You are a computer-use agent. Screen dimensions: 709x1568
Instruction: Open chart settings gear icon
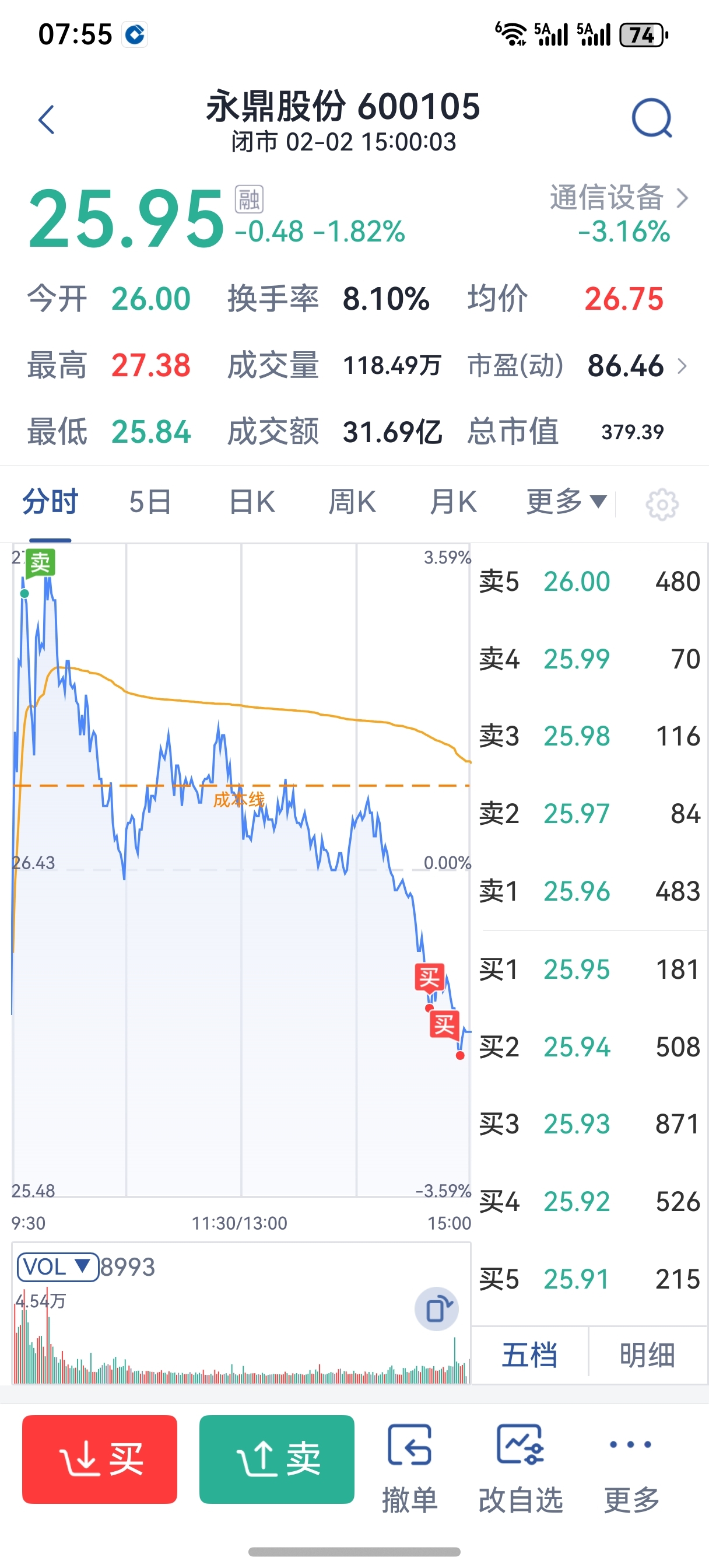[x=662, y=504]
